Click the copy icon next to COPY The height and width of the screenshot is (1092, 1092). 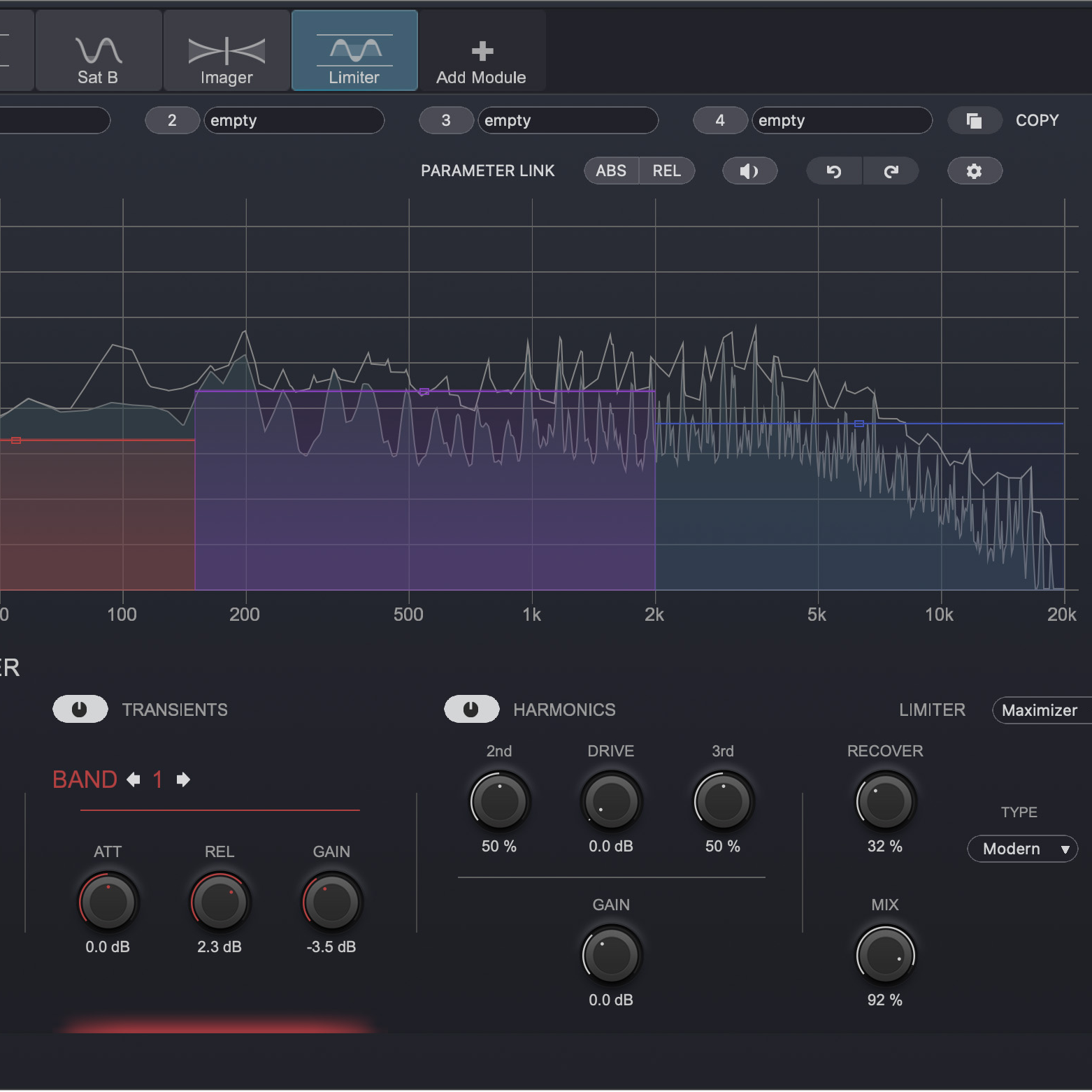tap(975, 120)
